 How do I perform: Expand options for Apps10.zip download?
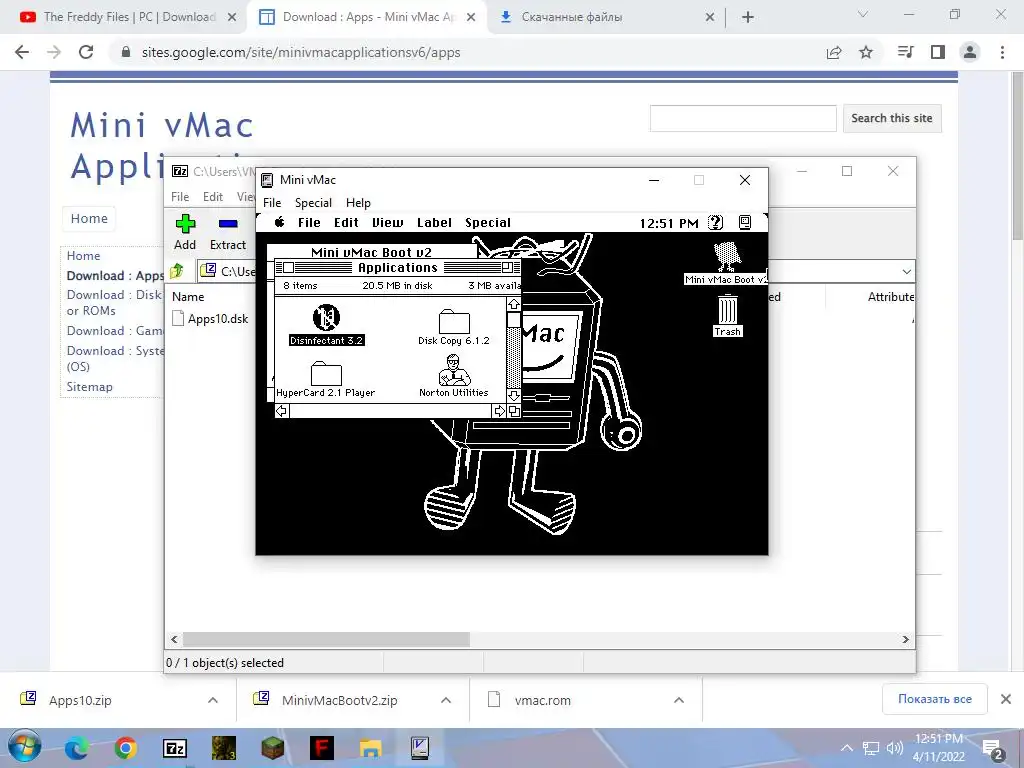tap(212, 700)
